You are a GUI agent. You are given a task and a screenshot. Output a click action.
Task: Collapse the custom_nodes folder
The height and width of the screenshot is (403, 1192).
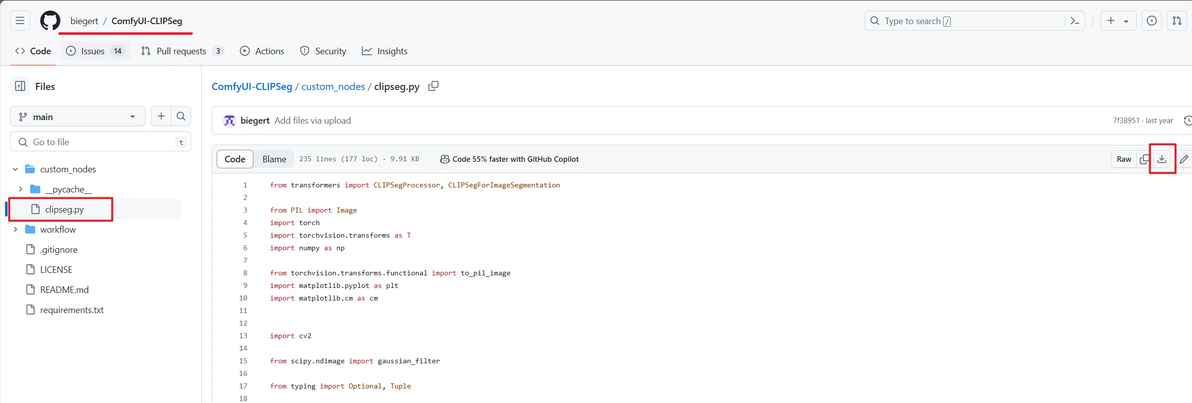point(16,170)
